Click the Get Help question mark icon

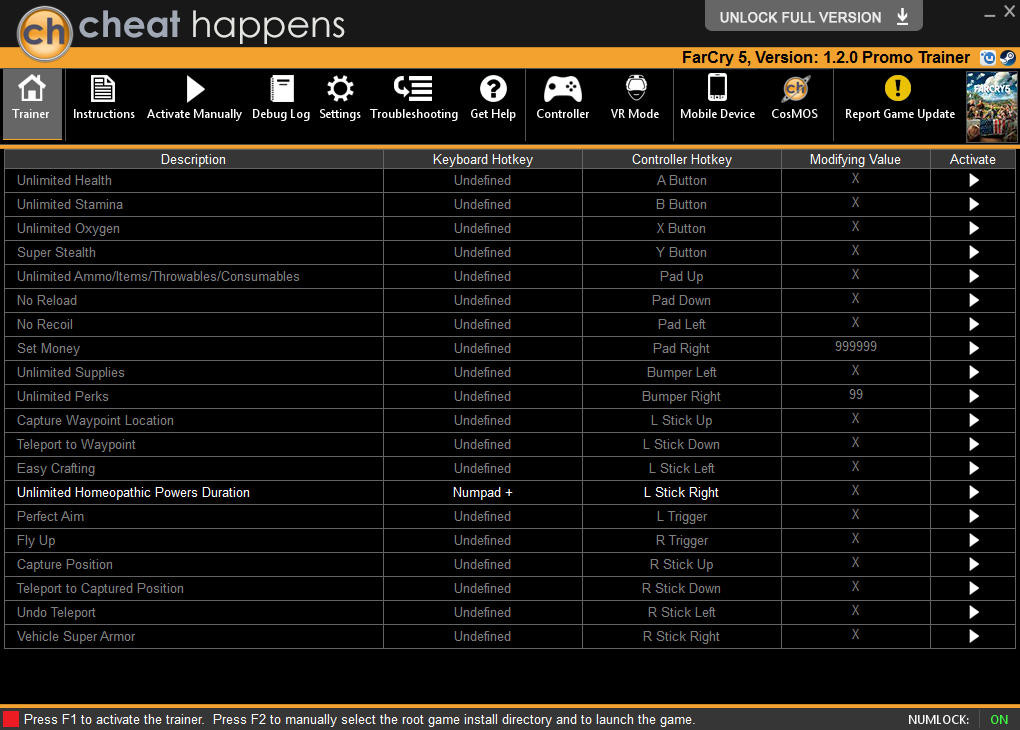(493, 88)
